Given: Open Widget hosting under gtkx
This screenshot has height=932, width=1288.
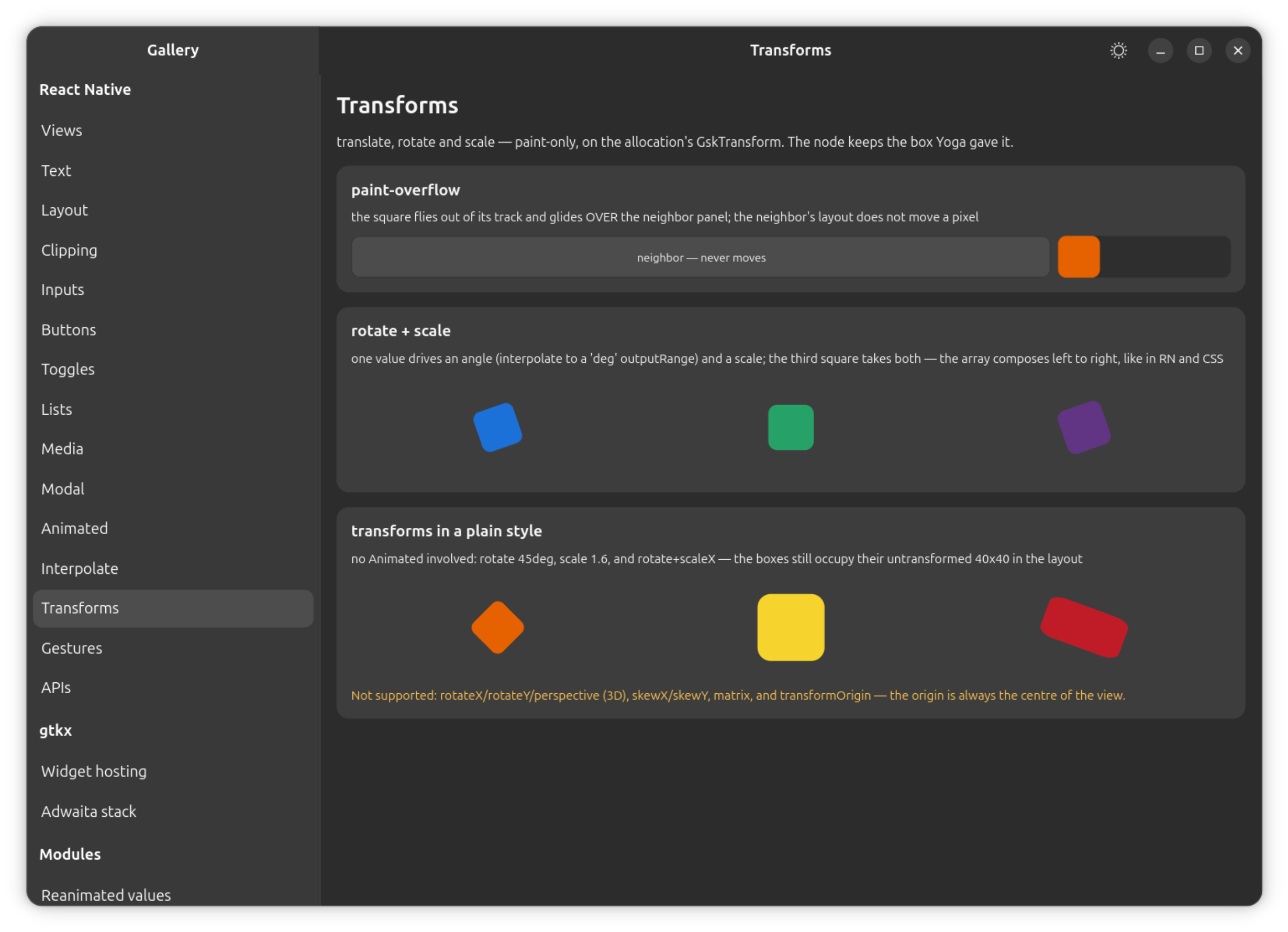Looking at the screenshot, I should point(173,771).
